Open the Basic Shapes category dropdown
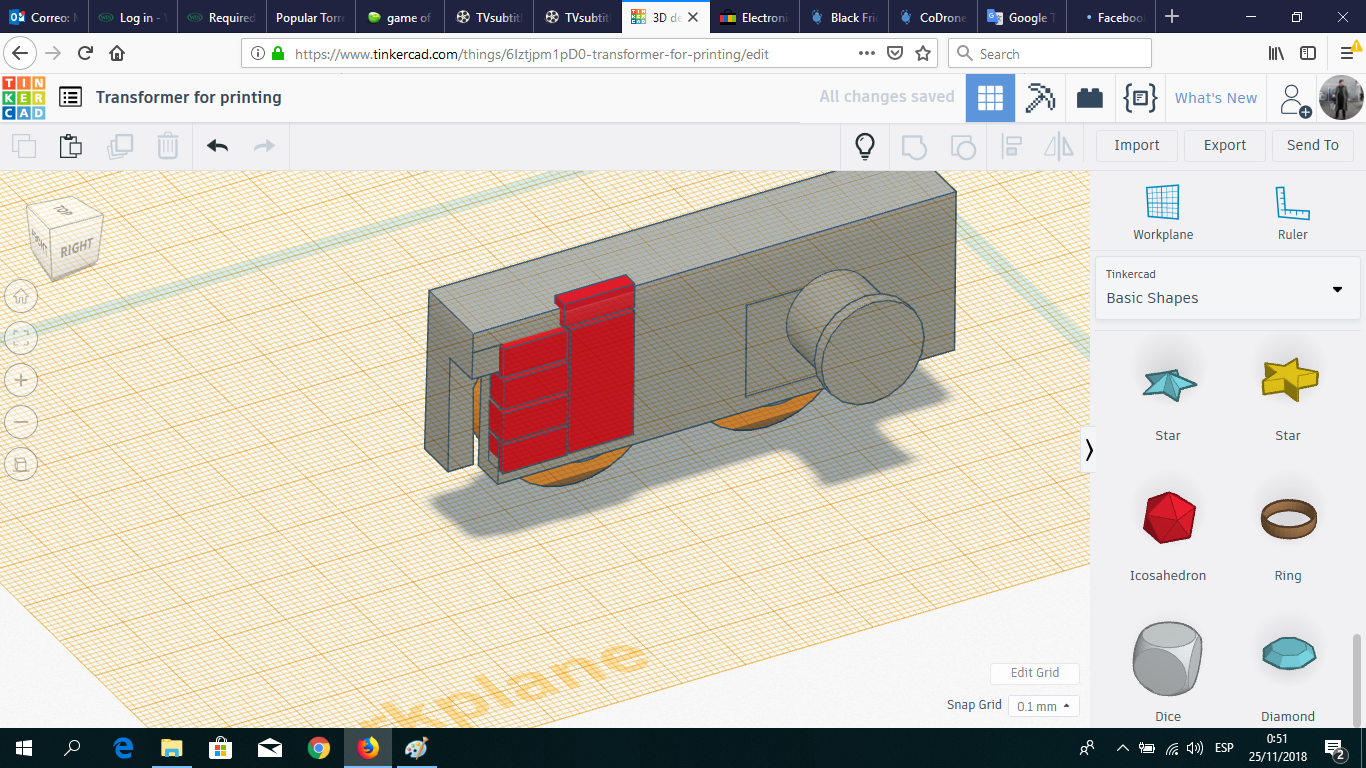The width and height of the screenshot is (1366, 768). [x=1227, y=288]
